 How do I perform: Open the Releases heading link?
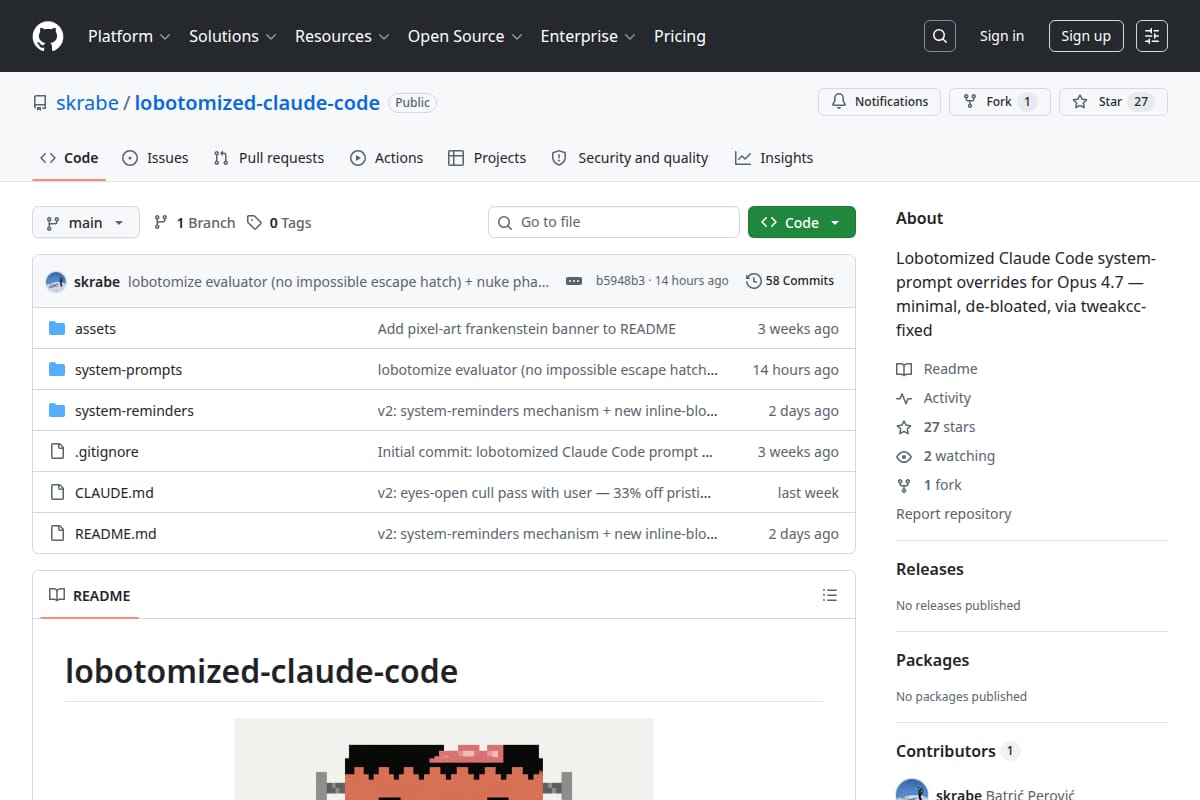[x=930, y=569]
